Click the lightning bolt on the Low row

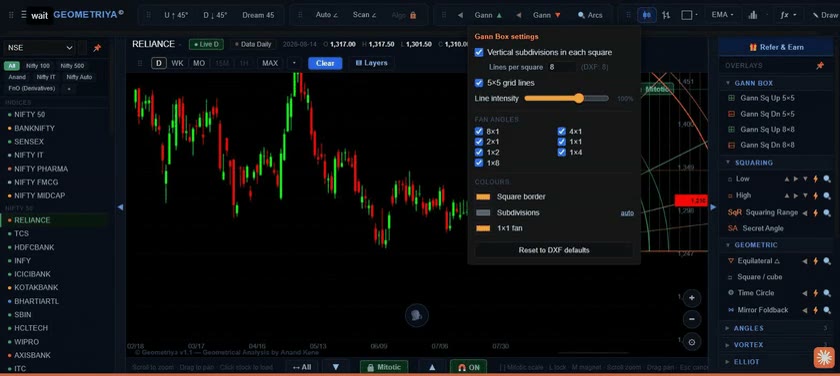tap(816, 179)
